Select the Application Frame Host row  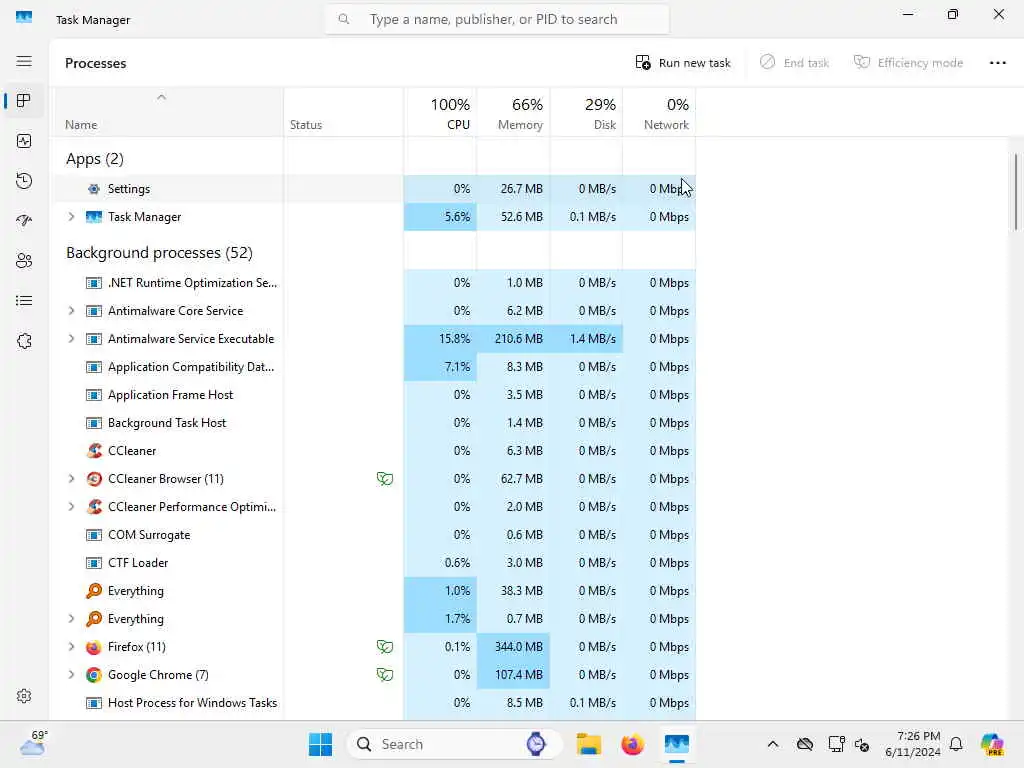pyautogui.click(x=373, y=394)
